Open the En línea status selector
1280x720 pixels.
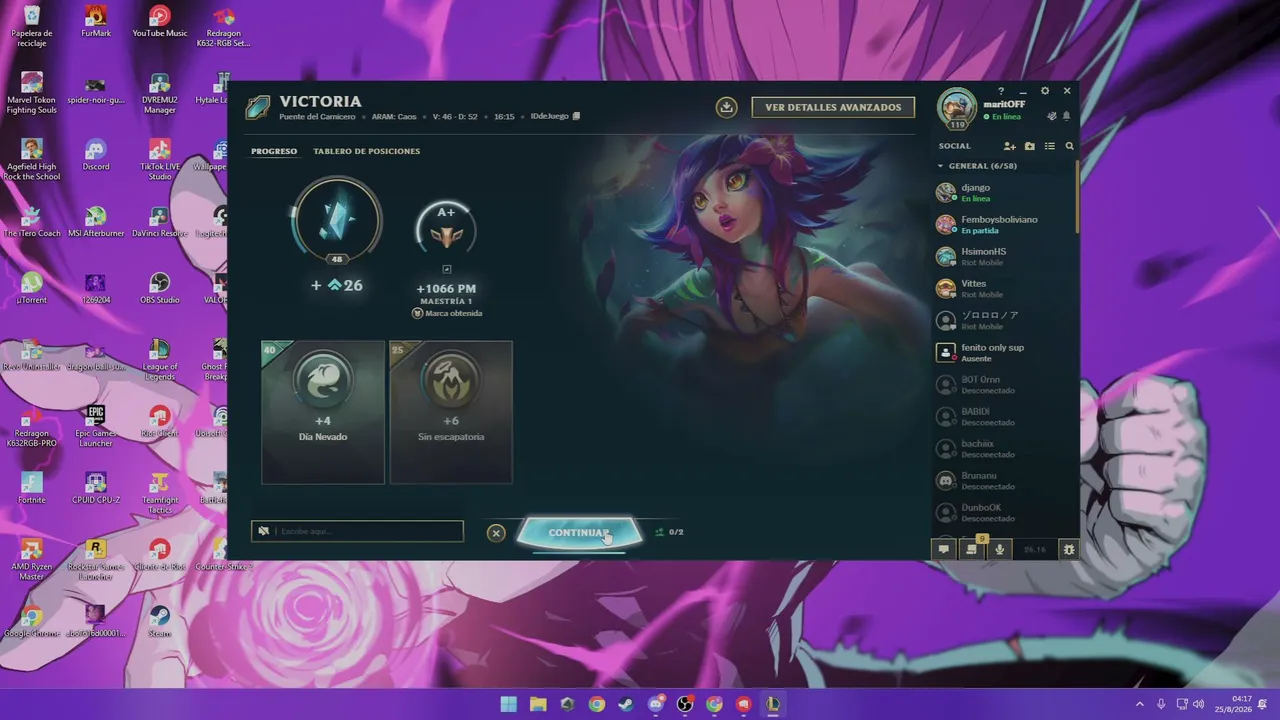pyautogui.click(x=1002, y=117)
